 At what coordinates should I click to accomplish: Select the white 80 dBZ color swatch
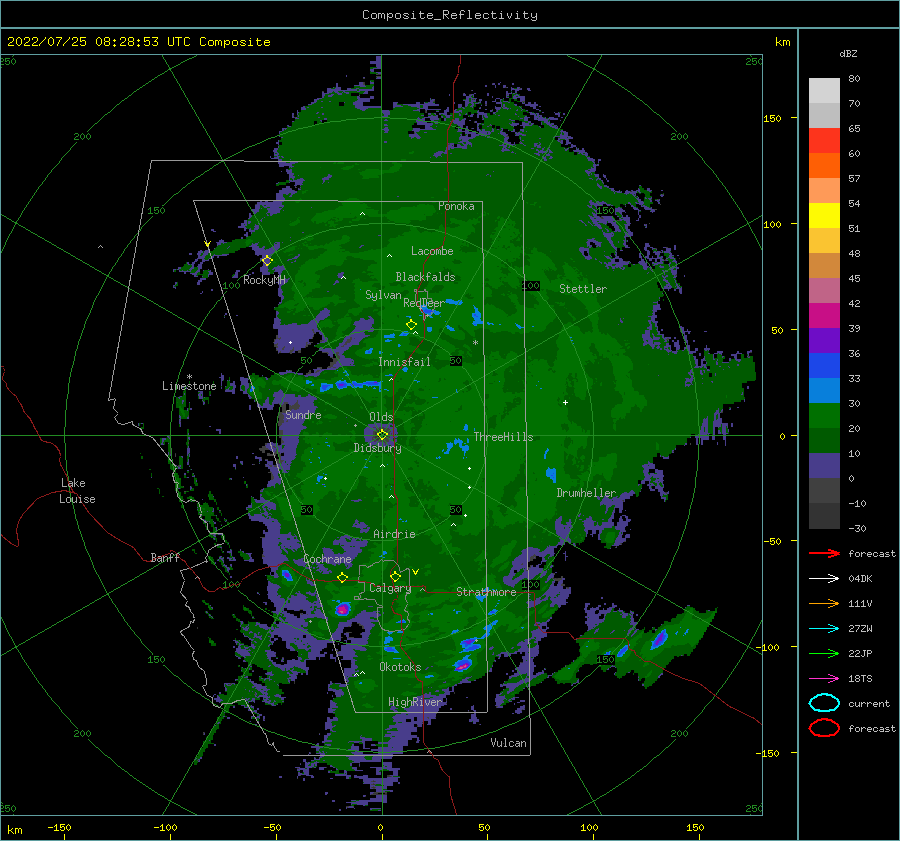click(x=824, y=90)
